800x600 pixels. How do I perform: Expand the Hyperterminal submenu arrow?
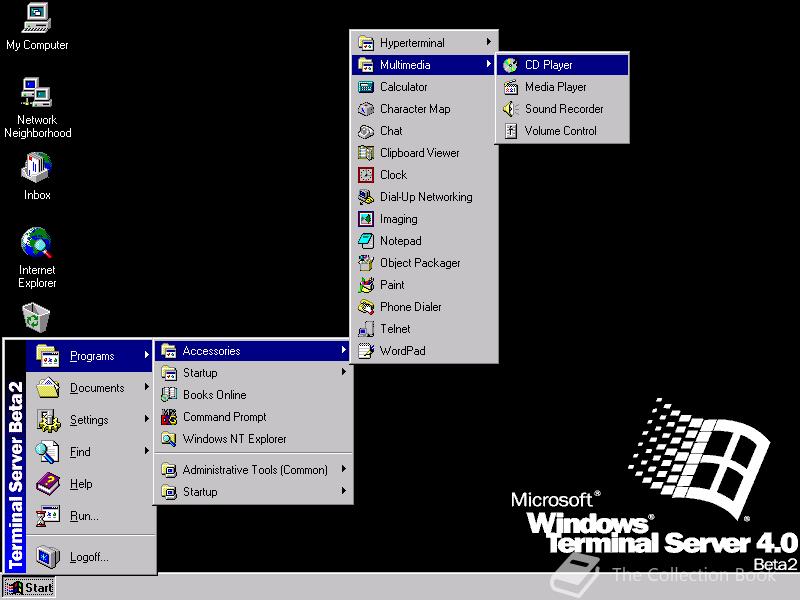point(489,42)
